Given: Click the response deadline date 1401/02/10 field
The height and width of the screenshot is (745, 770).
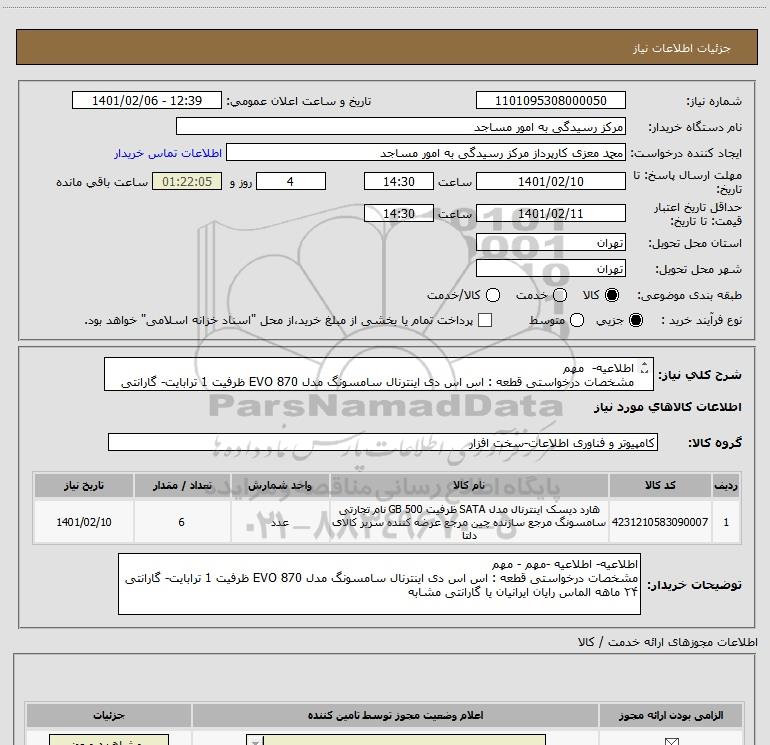Looking at the screenshot, I should 550,181.
